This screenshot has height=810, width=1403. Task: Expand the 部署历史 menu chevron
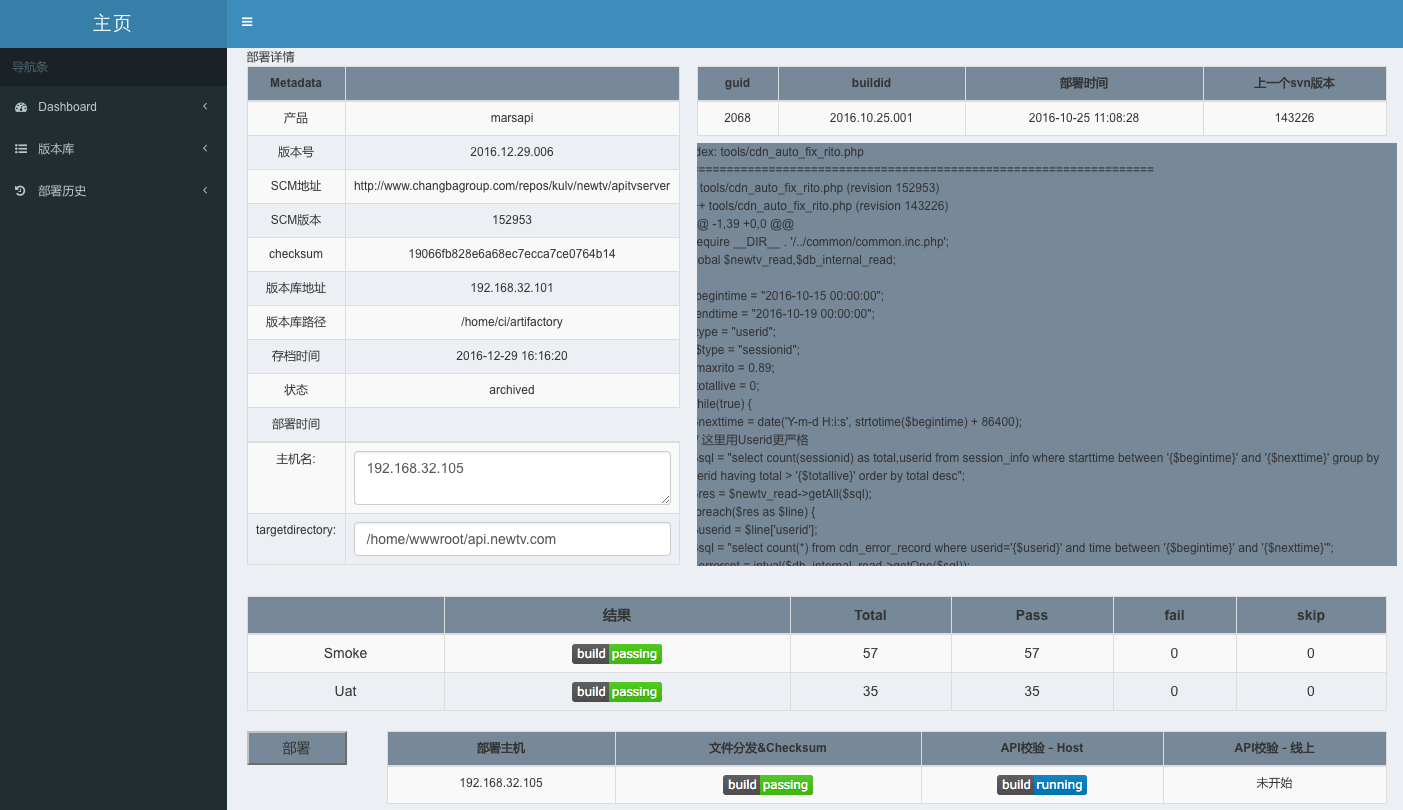coord(205,191)
